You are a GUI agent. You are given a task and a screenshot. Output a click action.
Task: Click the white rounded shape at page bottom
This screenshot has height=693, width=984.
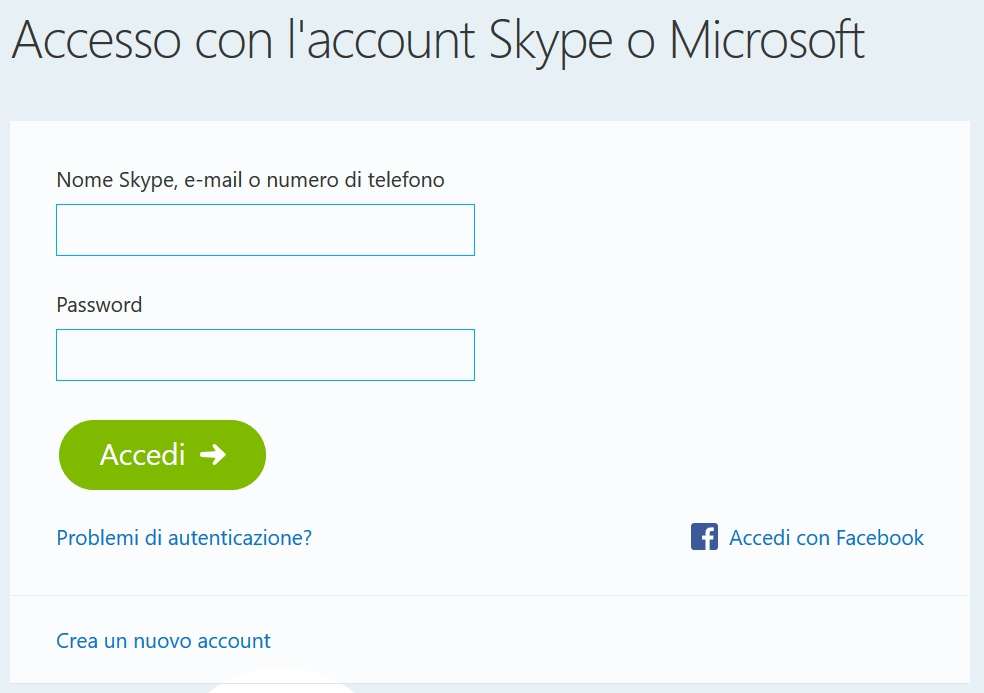point(280,687)
